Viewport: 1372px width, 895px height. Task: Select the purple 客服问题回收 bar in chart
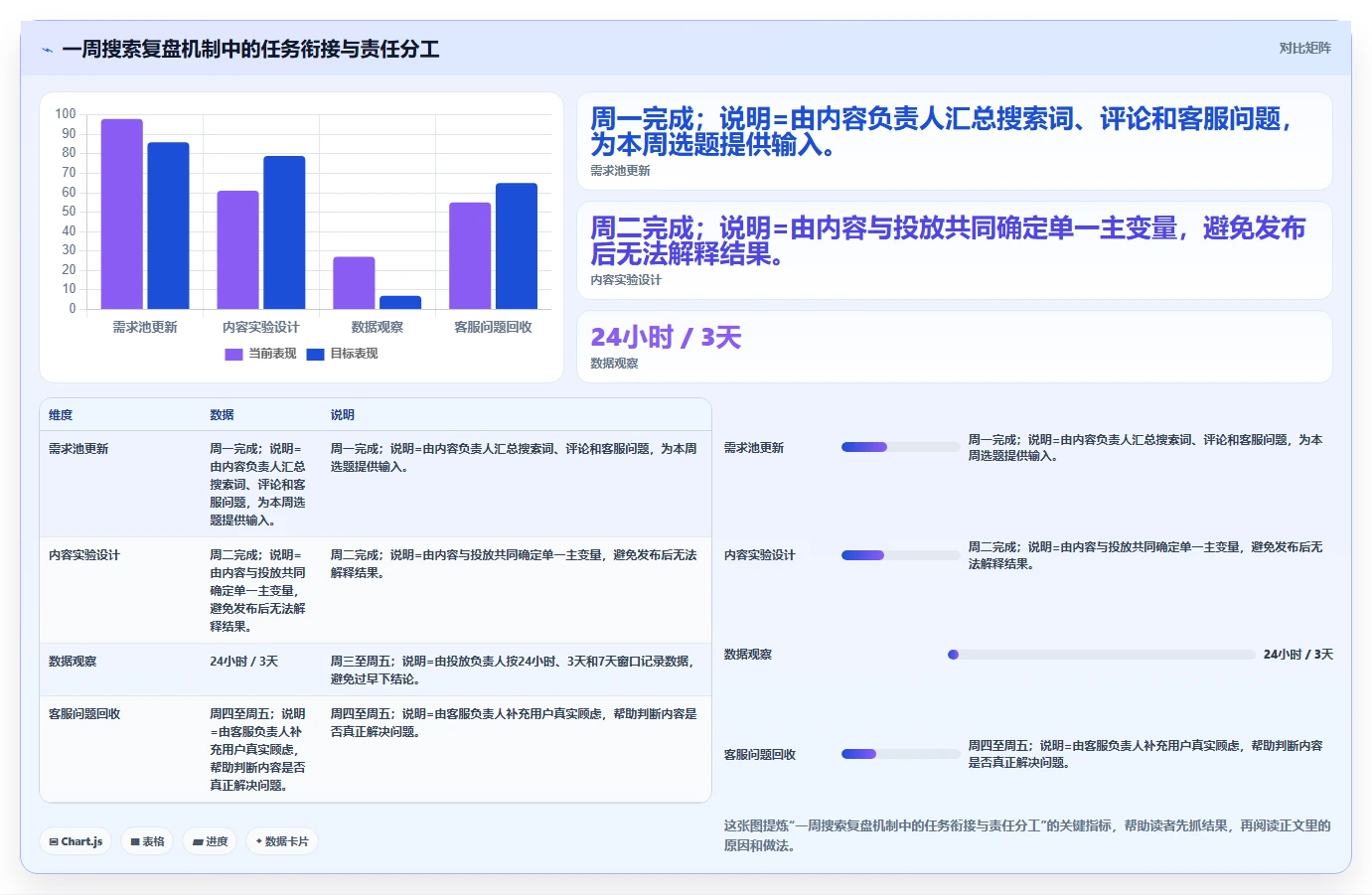[470, 255]
